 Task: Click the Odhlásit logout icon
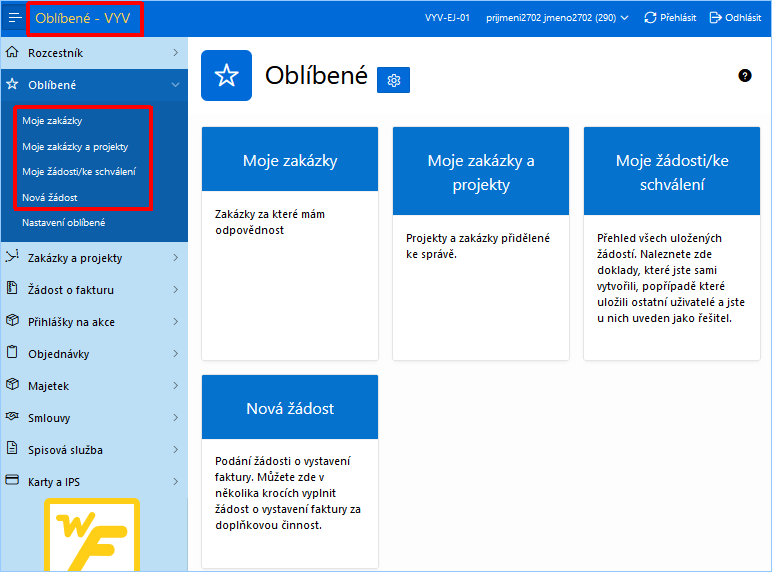715,18
